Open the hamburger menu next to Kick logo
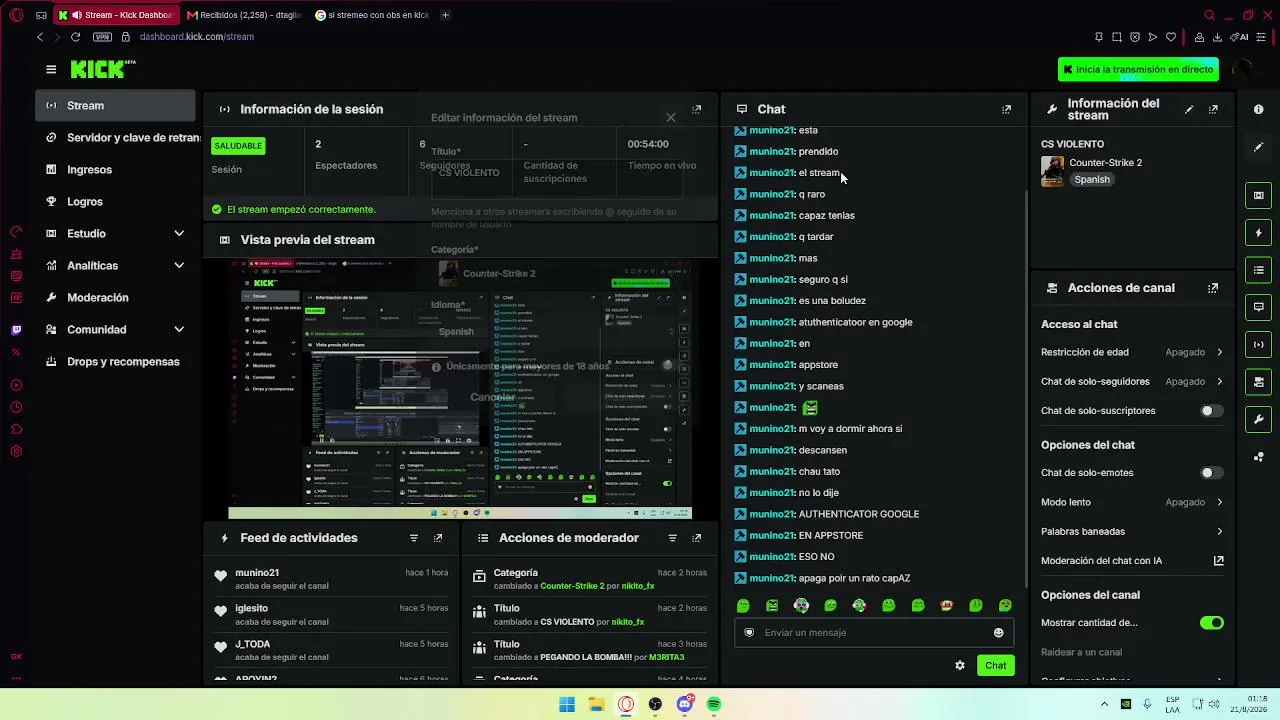 pos(51,69)
